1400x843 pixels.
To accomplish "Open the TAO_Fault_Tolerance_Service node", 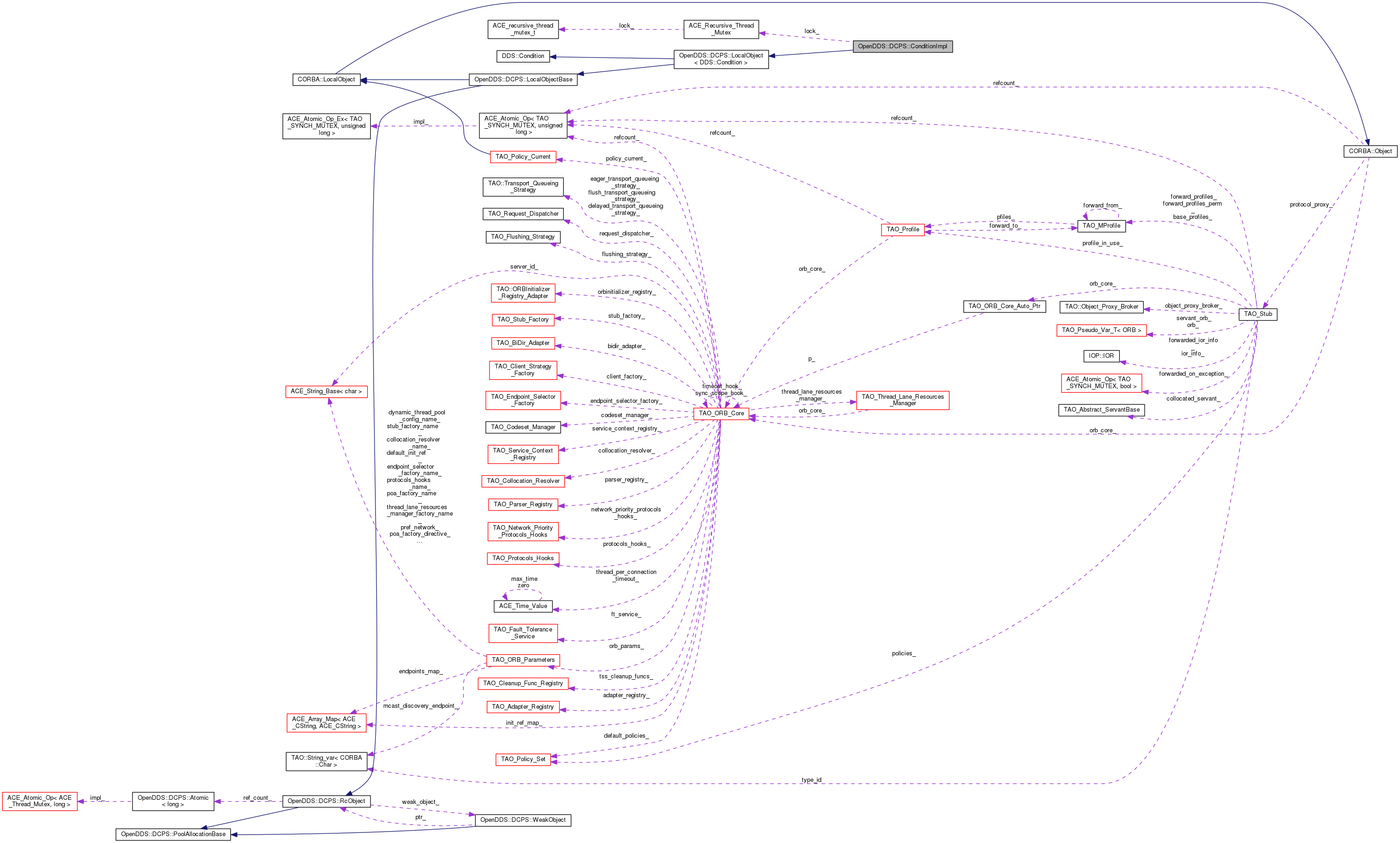I will pos(523,633).
